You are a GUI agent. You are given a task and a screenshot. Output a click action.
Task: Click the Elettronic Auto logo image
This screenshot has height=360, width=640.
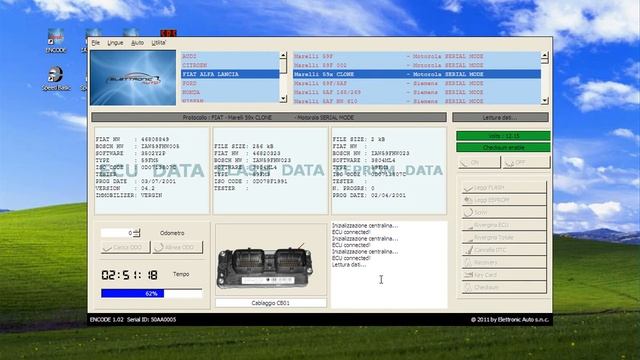133,78
